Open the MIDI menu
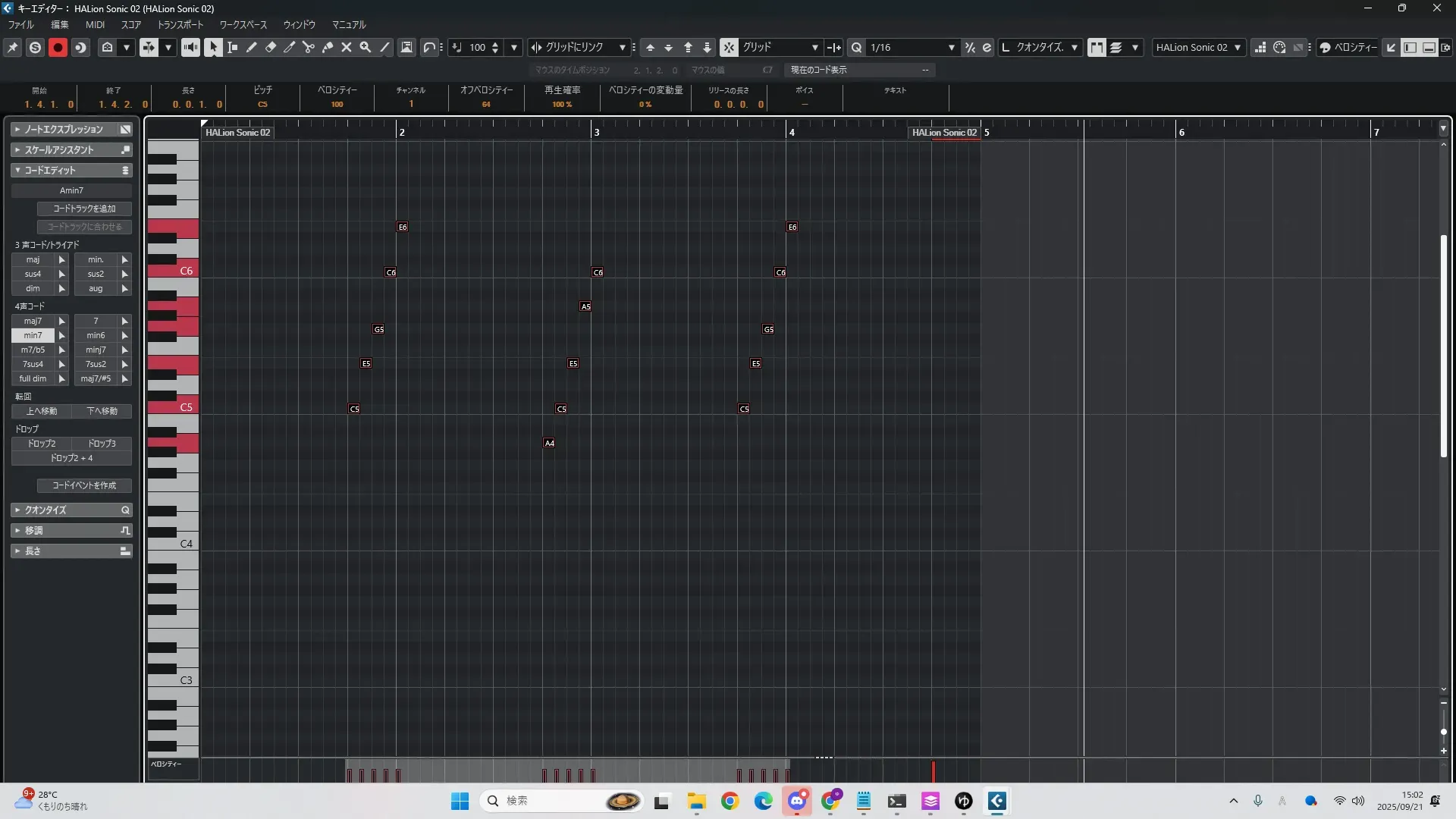Viewport: 1456px width, 819px height. (95, 25)
